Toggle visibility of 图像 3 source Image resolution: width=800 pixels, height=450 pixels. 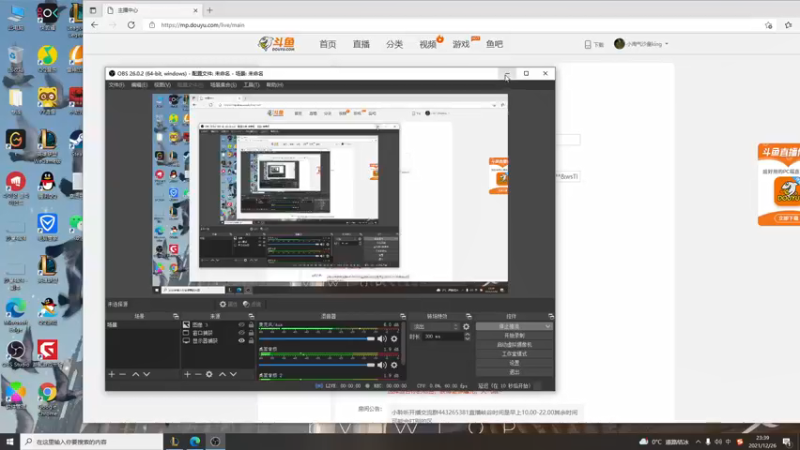[241, 324]
